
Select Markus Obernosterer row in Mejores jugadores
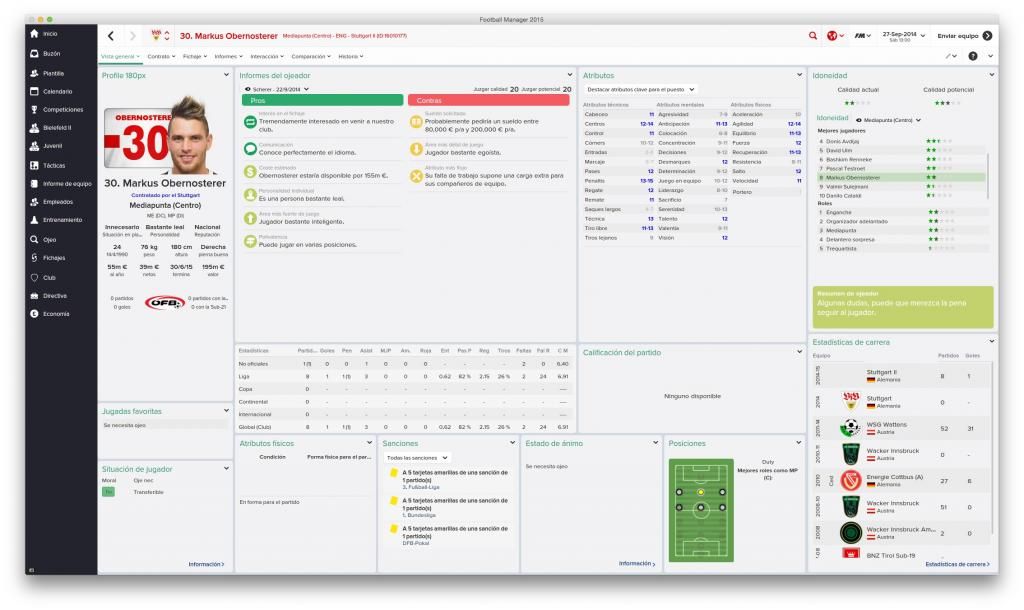tap(901, 178)
